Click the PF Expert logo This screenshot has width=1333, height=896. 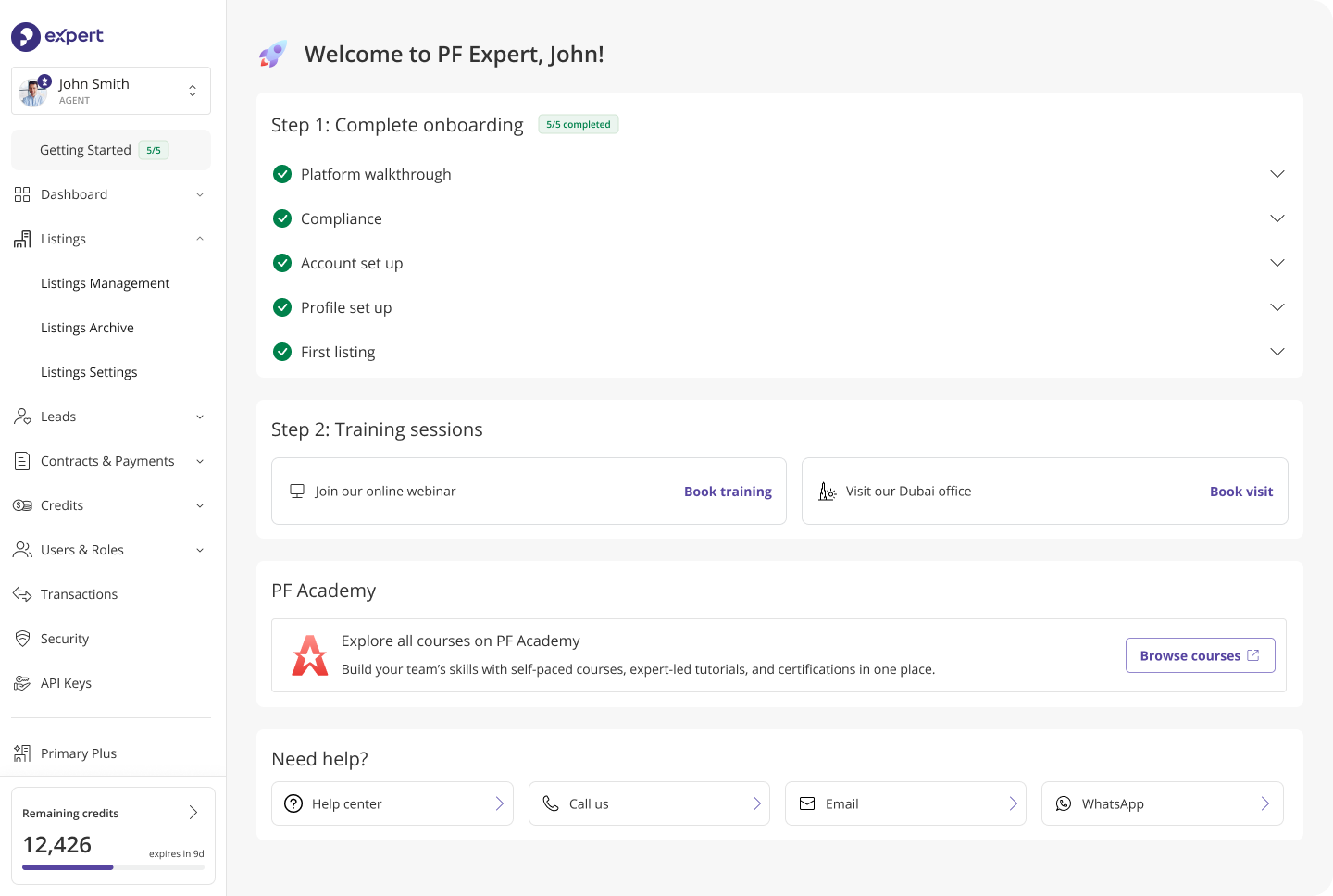tap(56, 36)
